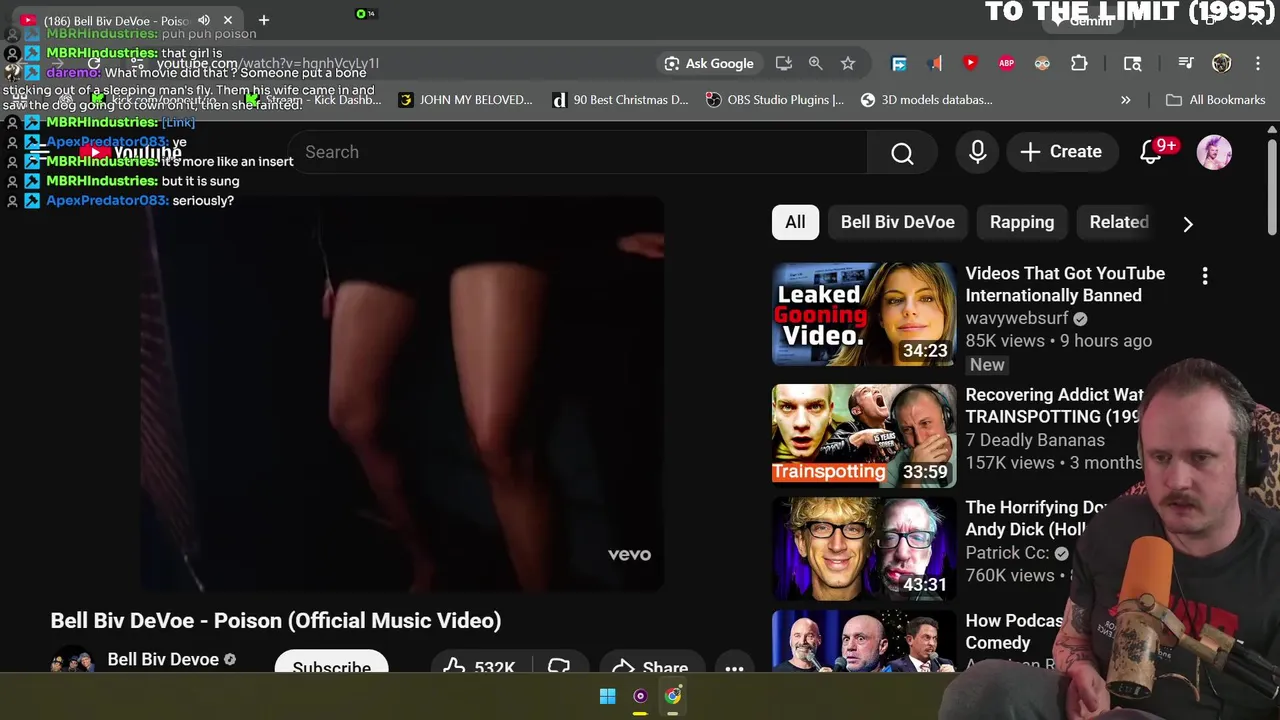Bookmark this page with the star icon
1280x720 pixels.
pyautogui.click(x=848, y=63)
